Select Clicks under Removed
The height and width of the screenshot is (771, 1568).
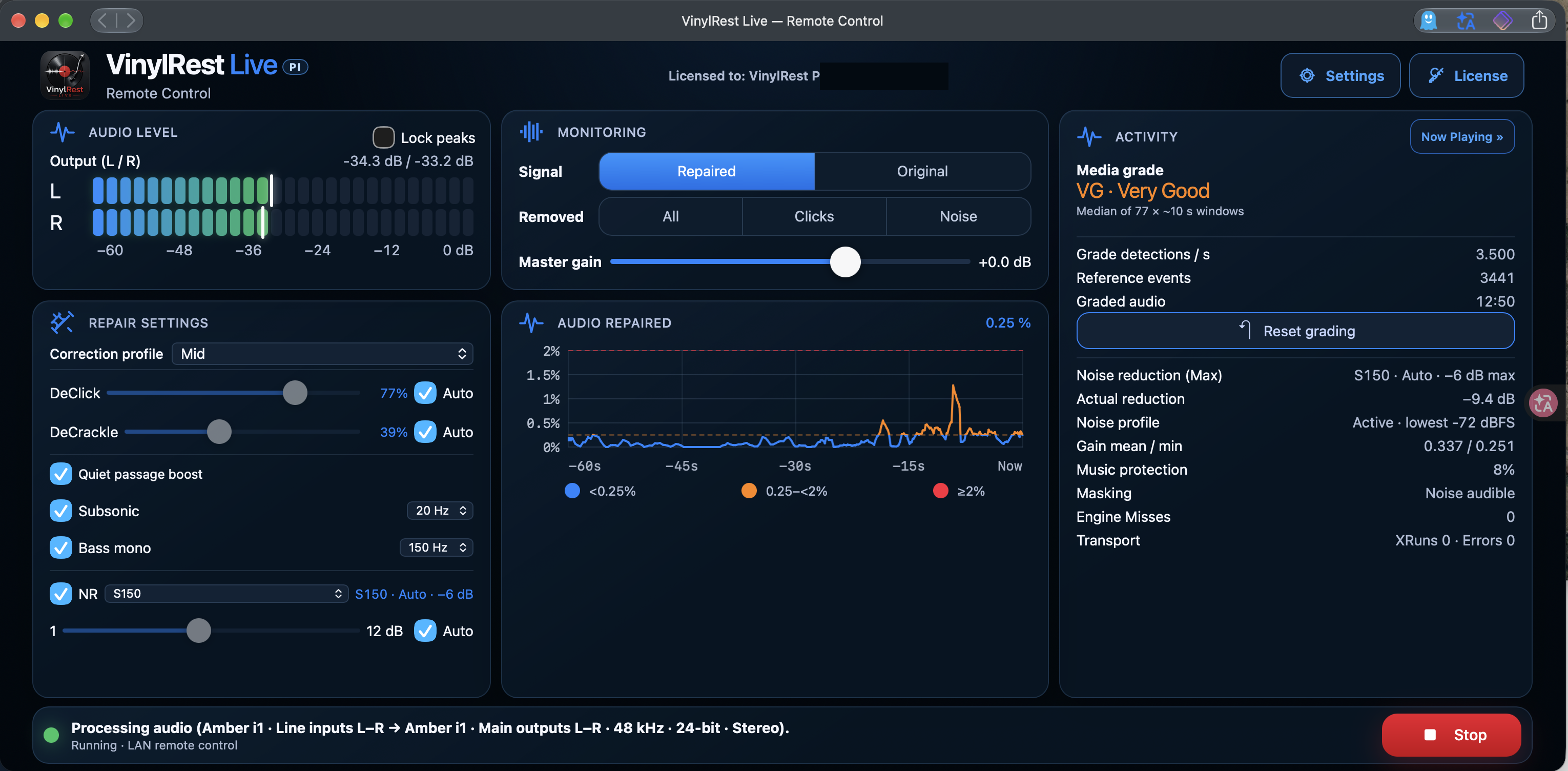click(x=814, y=216)
